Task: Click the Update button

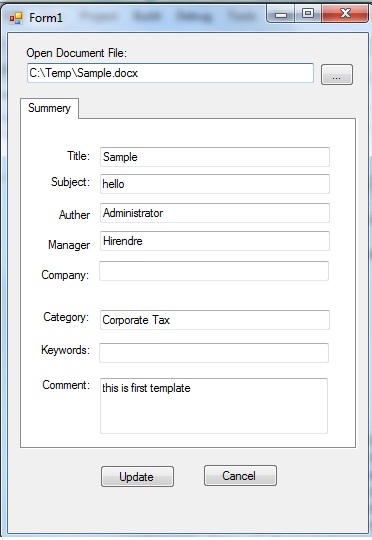Action: pyautogui.click(x=137, y=477)
